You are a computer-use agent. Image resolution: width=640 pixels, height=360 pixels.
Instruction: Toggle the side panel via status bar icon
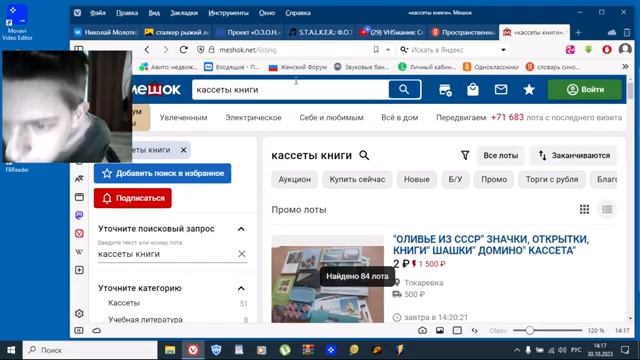coord(79,331)
